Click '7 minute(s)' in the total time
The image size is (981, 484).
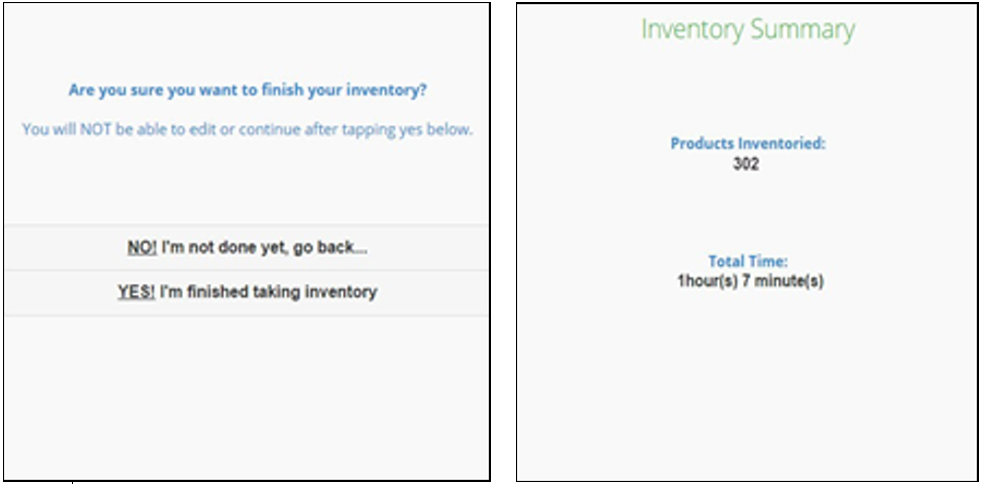783,281
